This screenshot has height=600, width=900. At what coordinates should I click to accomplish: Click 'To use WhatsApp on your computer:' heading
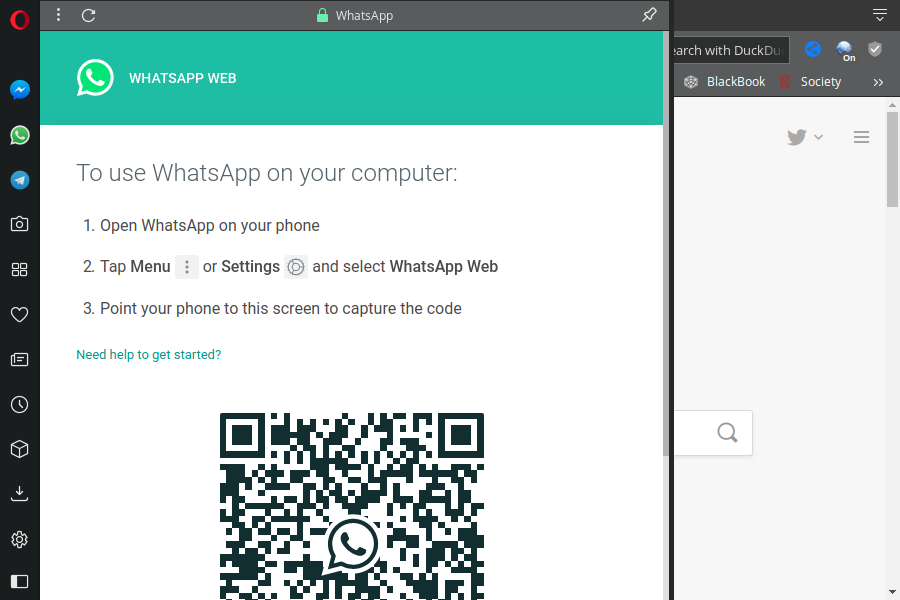pos(267,173)
